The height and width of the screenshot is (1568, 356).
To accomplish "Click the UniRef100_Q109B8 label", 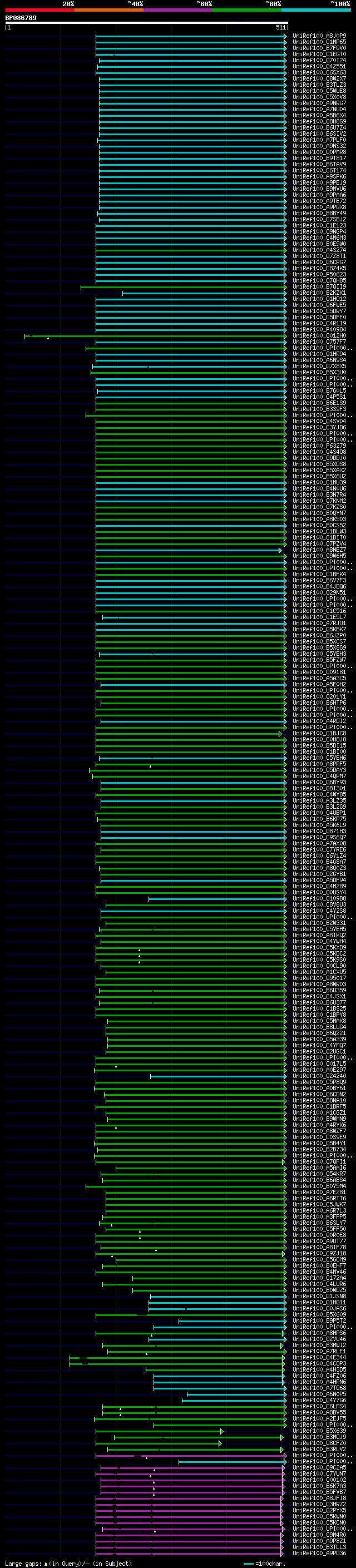I will [x=319, y=898].
